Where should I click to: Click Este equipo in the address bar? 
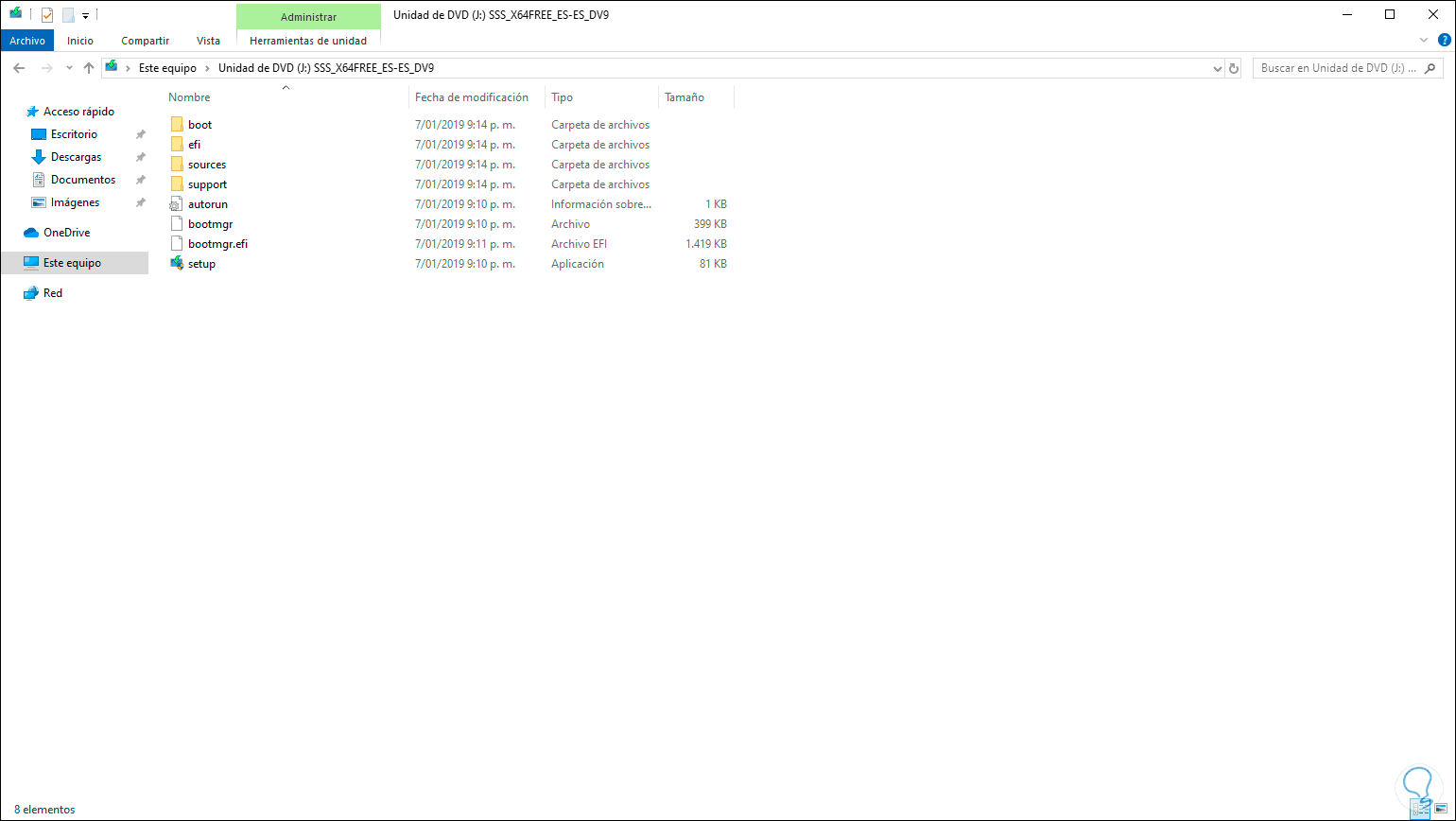[167, 68]
